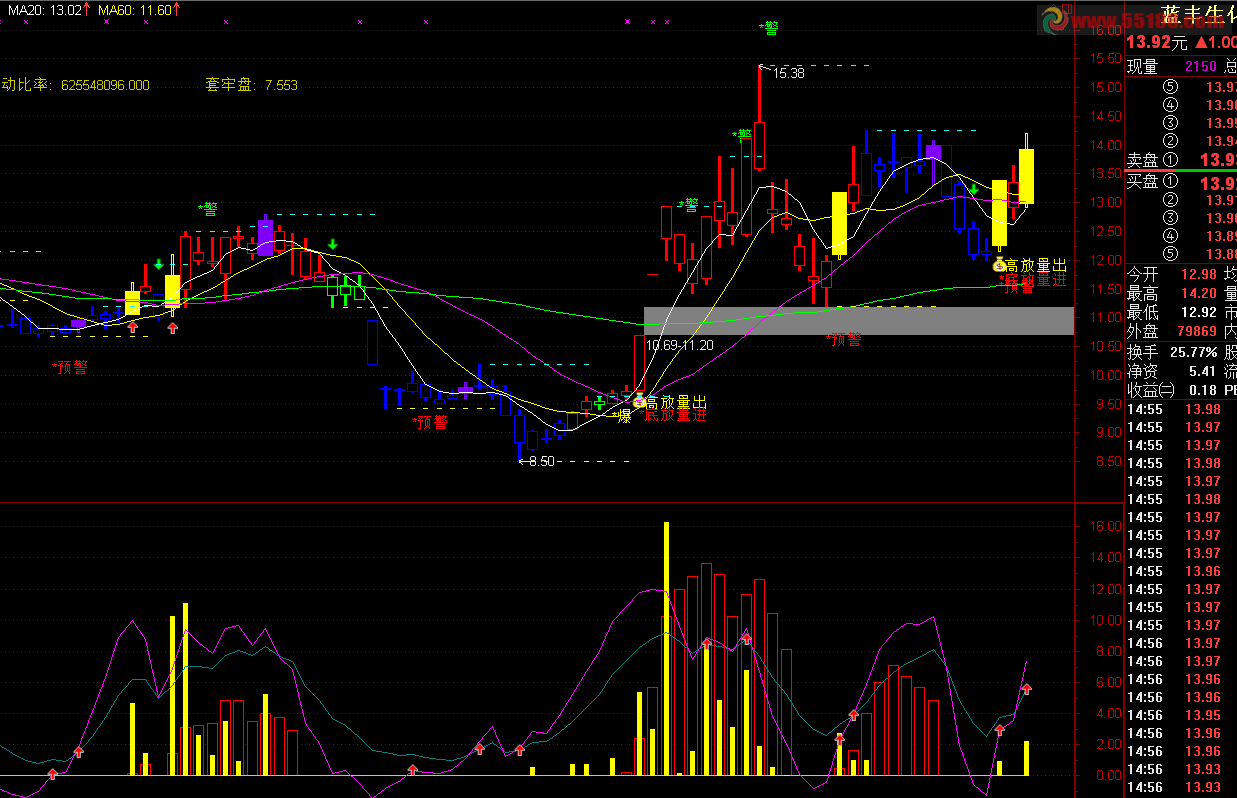Click the 今开 12.98 field
The height and width of the screenshot is (798, 1237).
pyautogui.click(x=1172, y=274)
